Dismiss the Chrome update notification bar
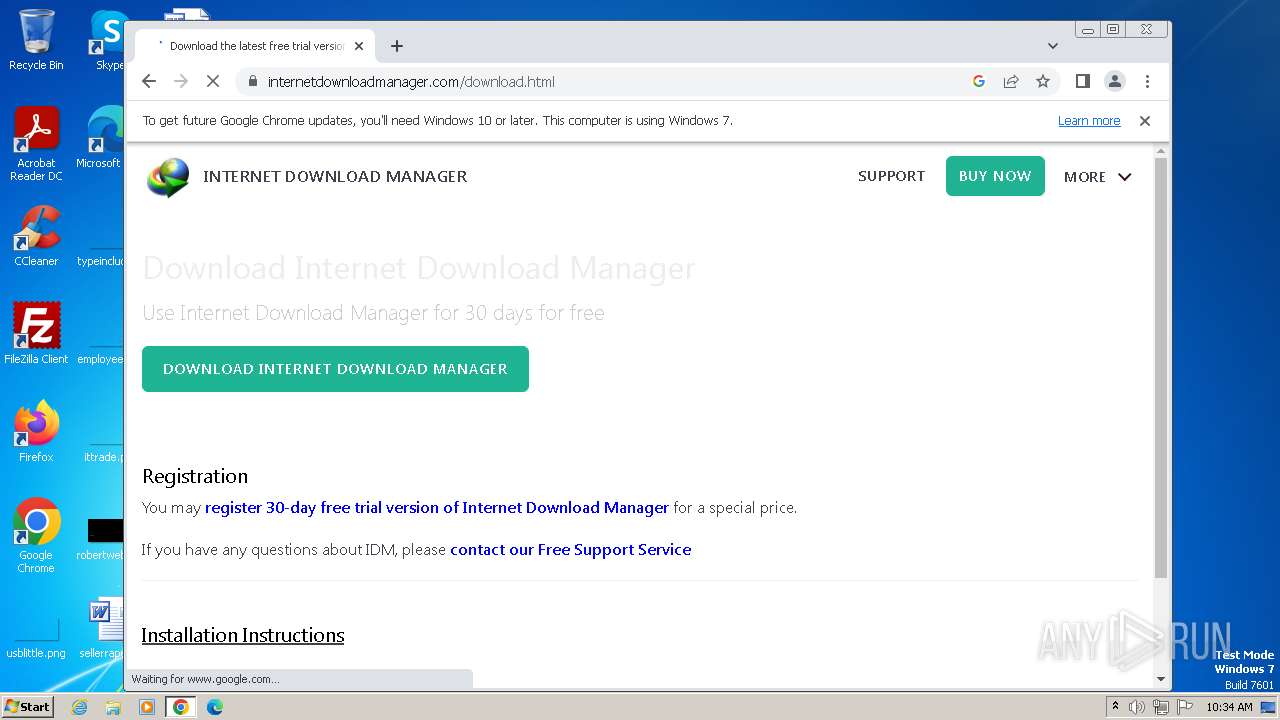This screenshot has width=1280, height=720. [x=1145, y=121]
